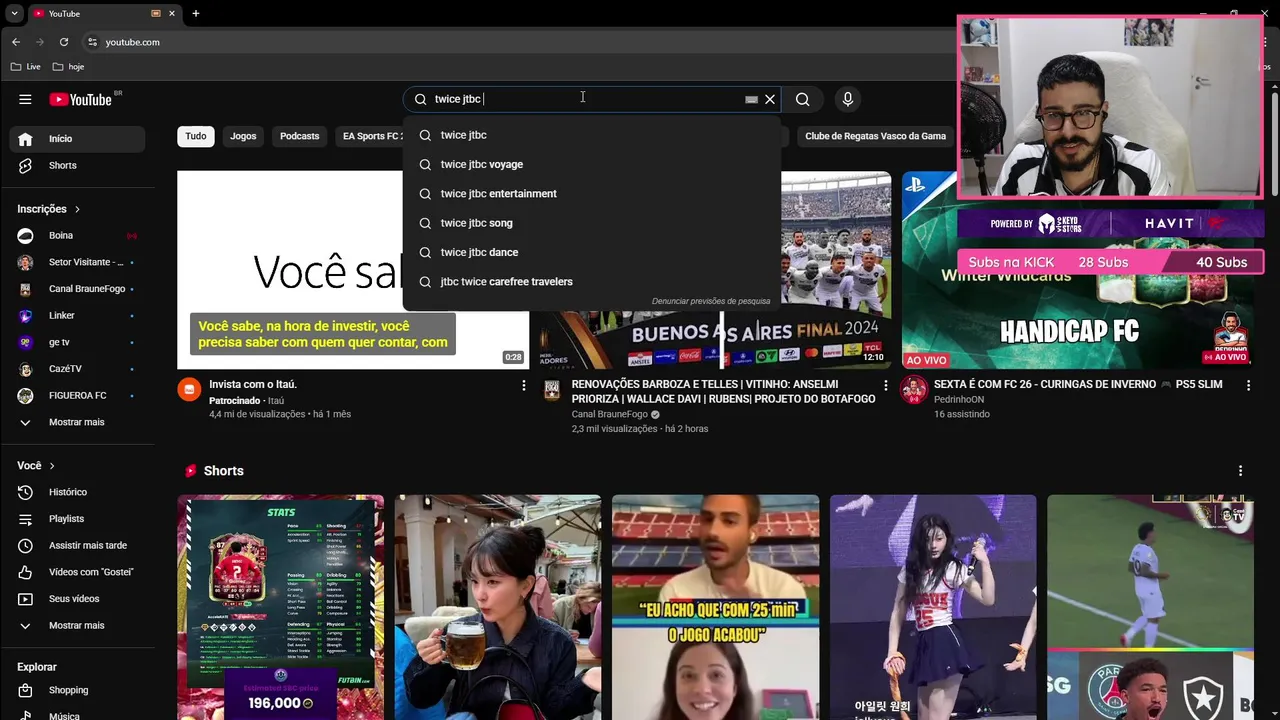The width and height of the screenshot is (1280, 720).
Task: Start voice search with microphone icon
Action: point(847,99)
